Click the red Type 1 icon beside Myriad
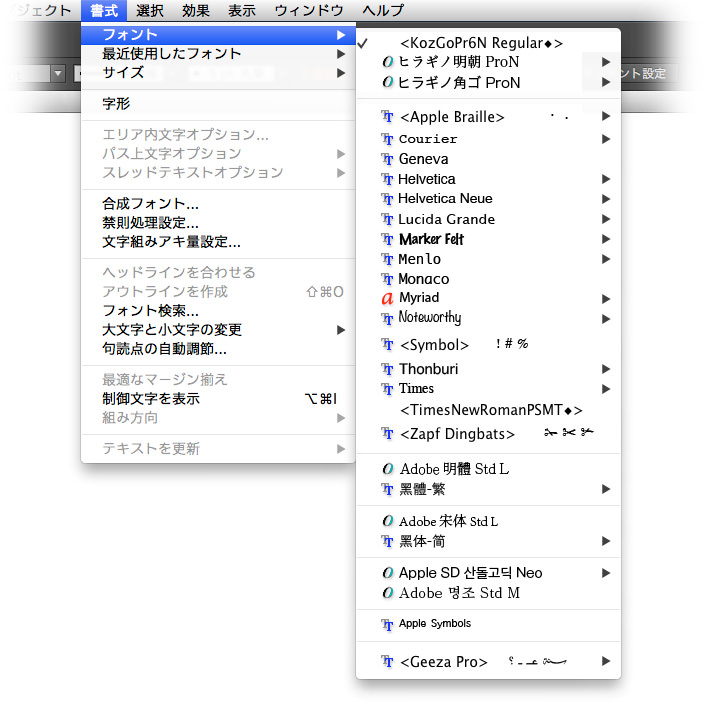The height and width of the screenshot is (702, 704). click(387, 298)
